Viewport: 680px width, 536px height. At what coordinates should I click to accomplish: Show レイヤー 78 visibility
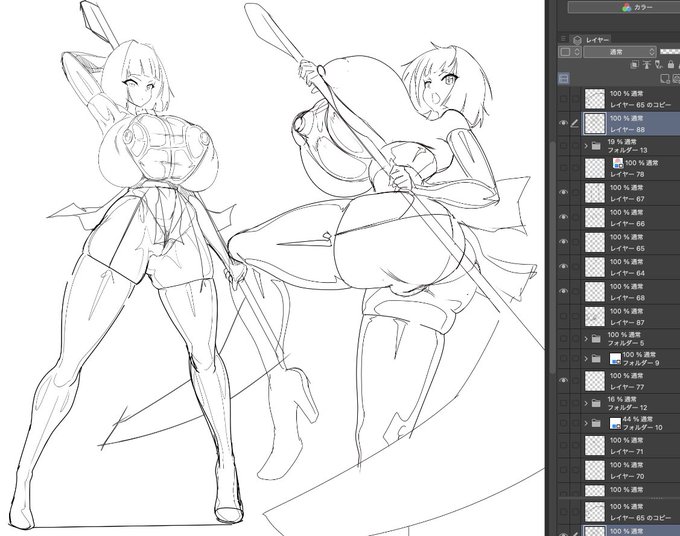point(563,168)
